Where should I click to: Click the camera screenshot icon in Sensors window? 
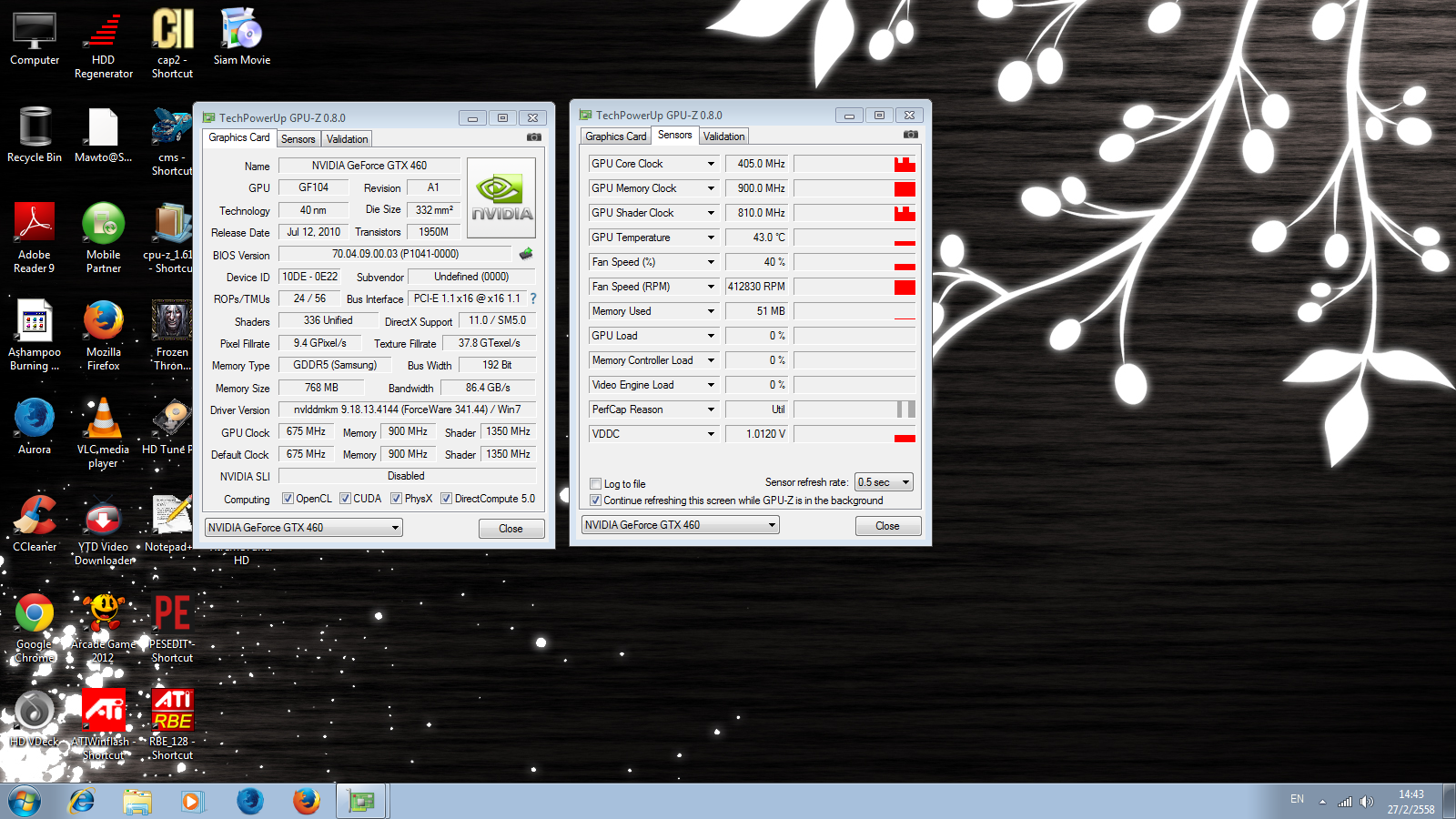pyautogui.click(x=911, y=135)
